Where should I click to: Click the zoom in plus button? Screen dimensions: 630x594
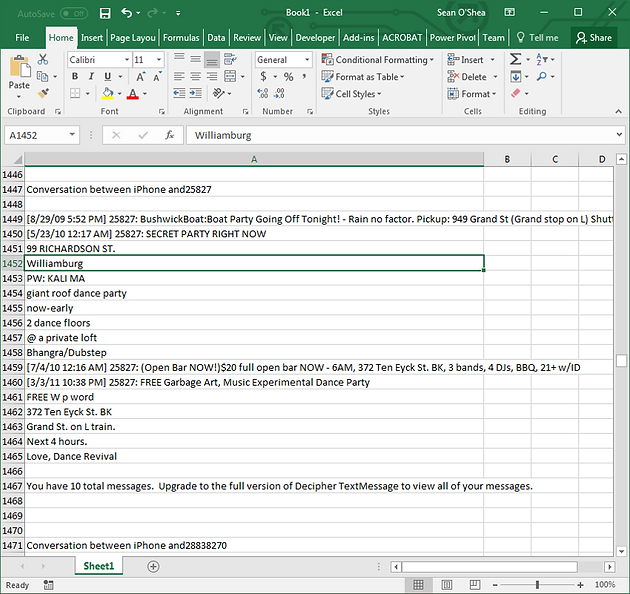580,585
